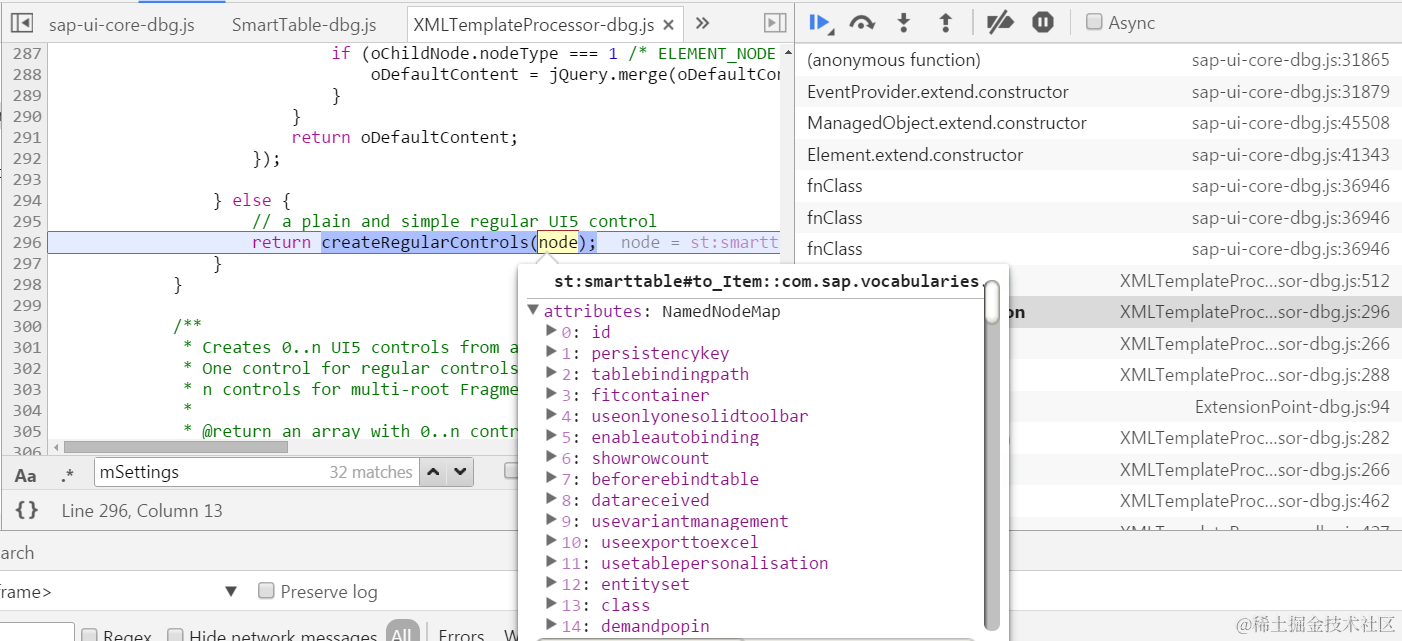Open the console frame selector dropdown arrow
Screen dimensions: 1402x641
coord(232,591)
